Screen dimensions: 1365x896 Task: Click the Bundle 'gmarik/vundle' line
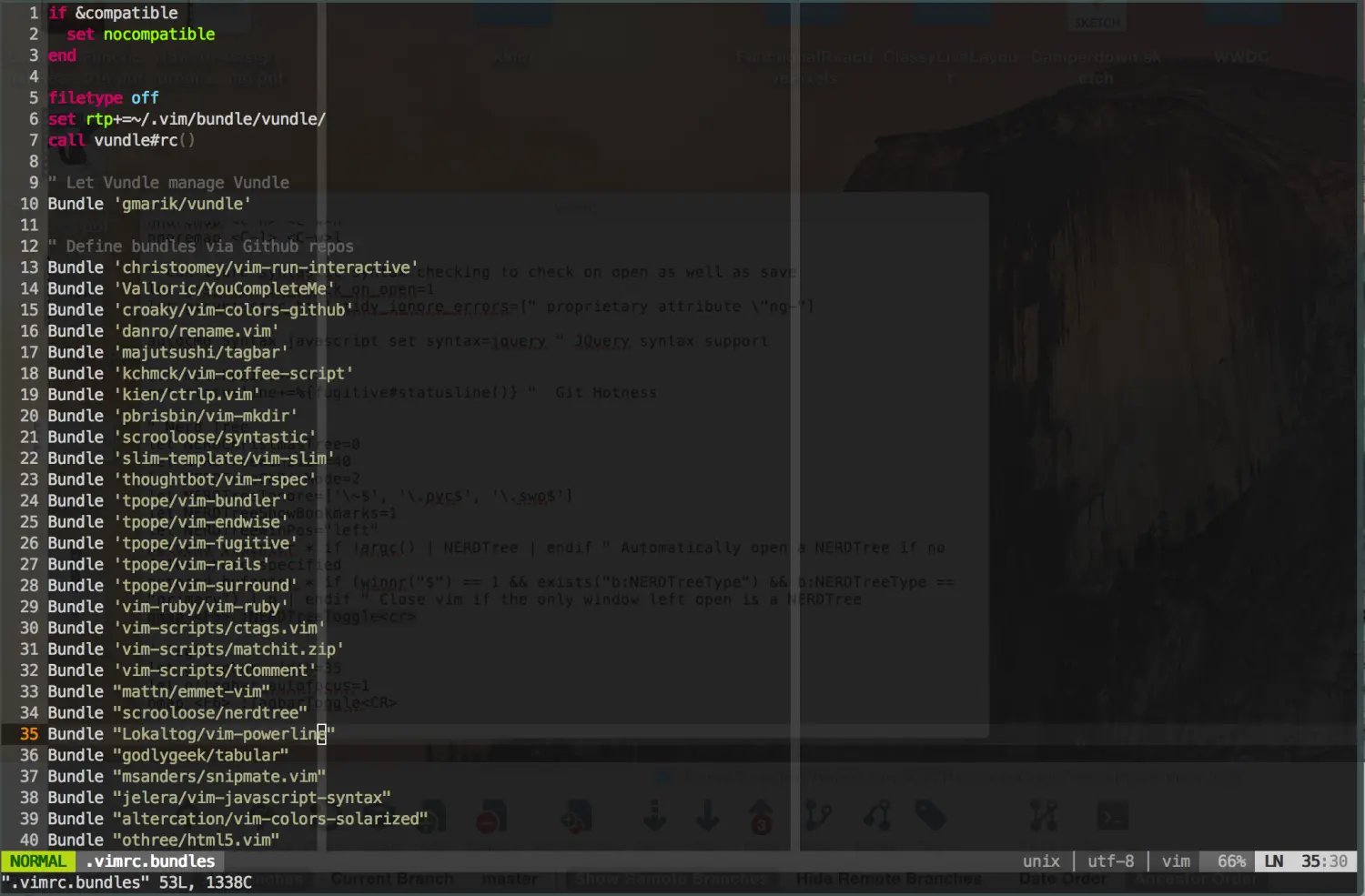(149, 204)
